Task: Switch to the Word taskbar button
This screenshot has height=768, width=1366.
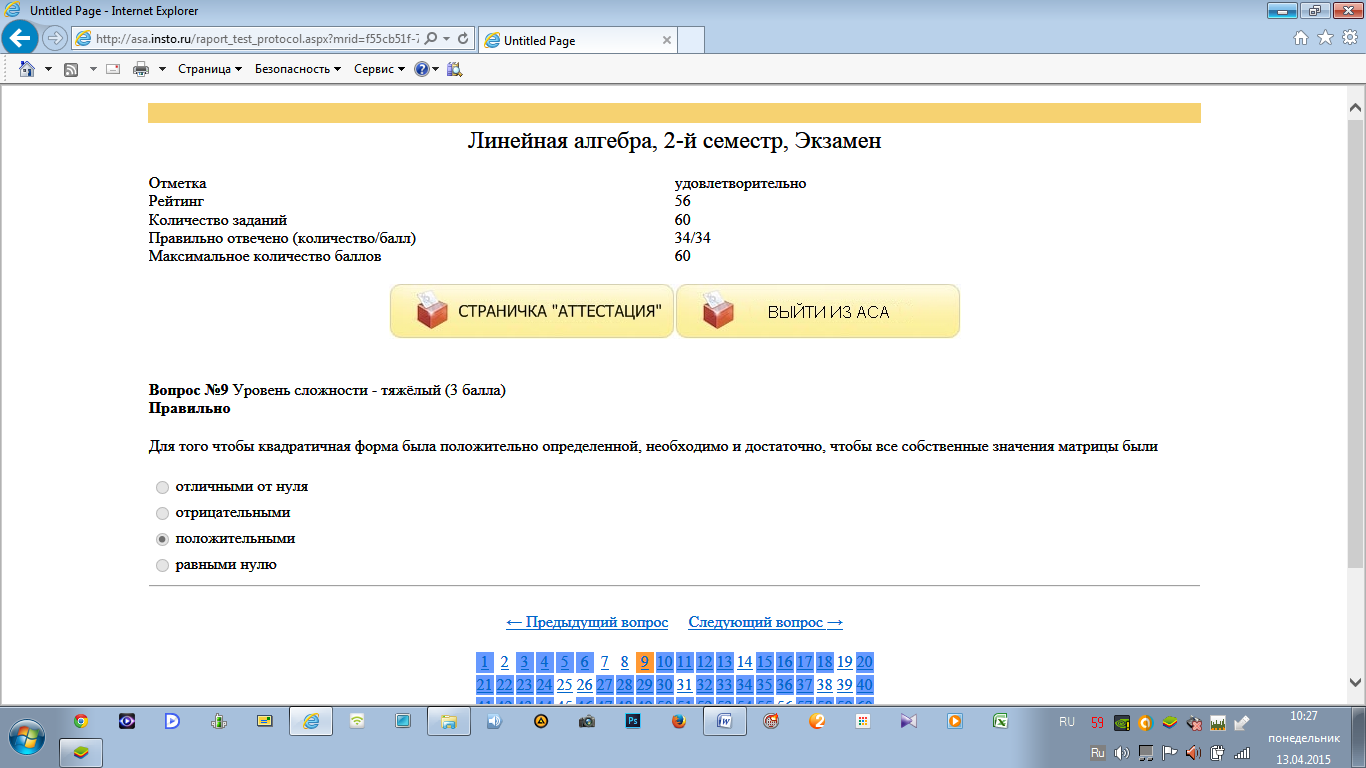Action: (725, 720)
